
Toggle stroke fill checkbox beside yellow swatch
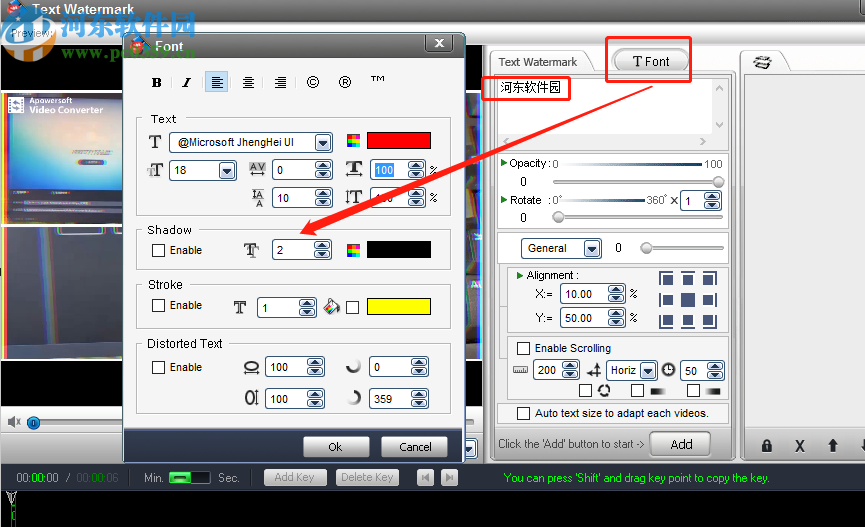[x=353, y=307]
